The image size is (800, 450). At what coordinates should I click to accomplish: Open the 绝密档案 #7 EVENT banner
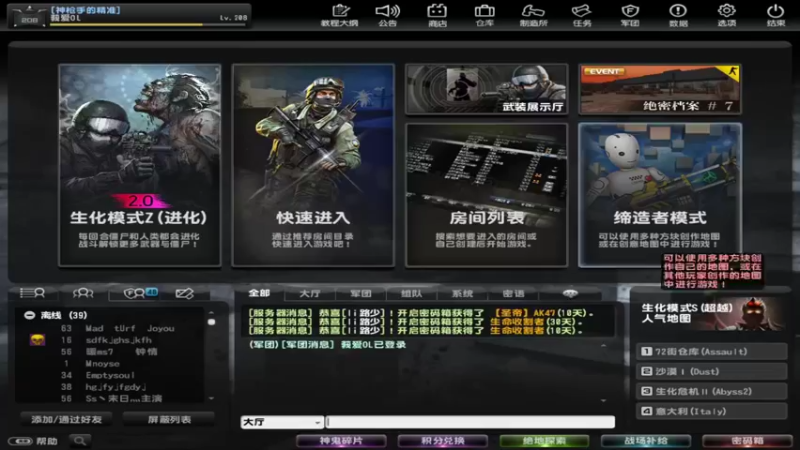click(660, 89)
